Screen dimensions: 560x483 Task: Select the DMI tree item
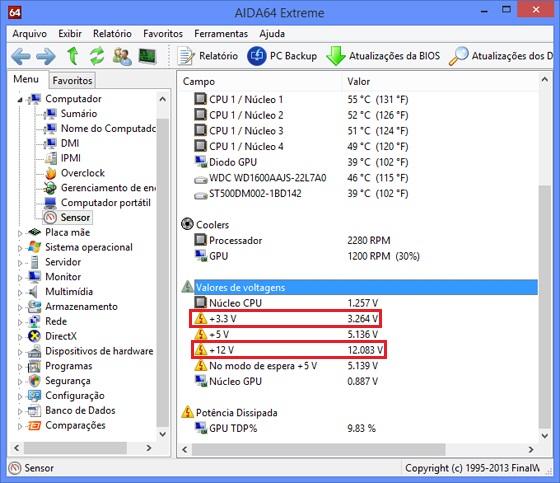tap(70, 143)
